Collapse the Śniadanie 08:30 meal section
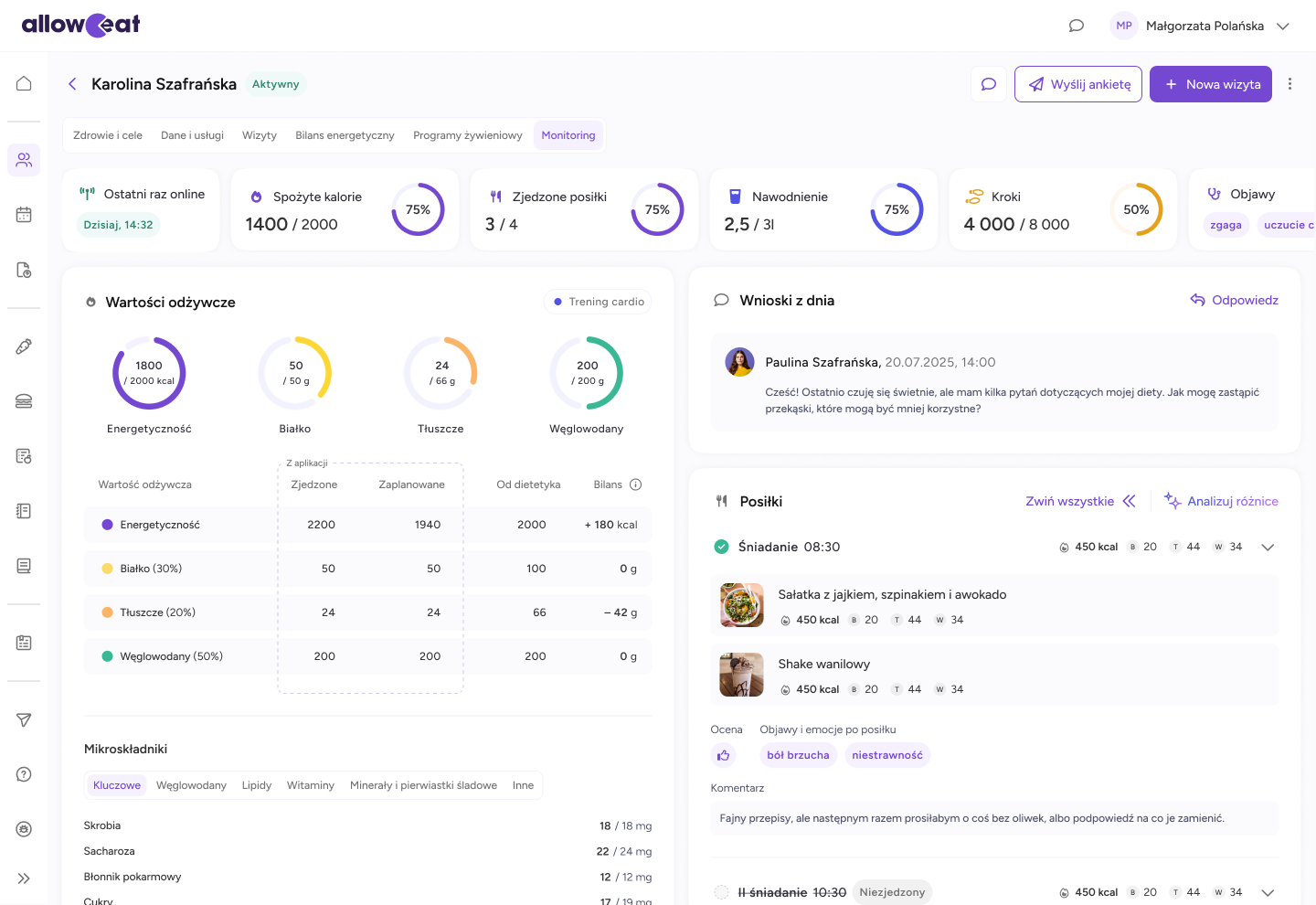Viewport: 1316px width, 905px height. click(1268, 547)
